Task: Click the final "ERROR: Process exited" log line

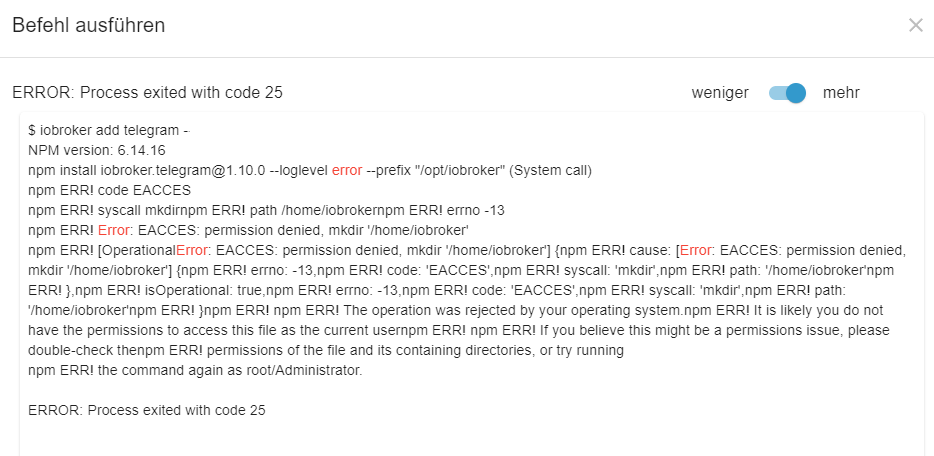Action: pyautogui.click(x=147, y=410)
